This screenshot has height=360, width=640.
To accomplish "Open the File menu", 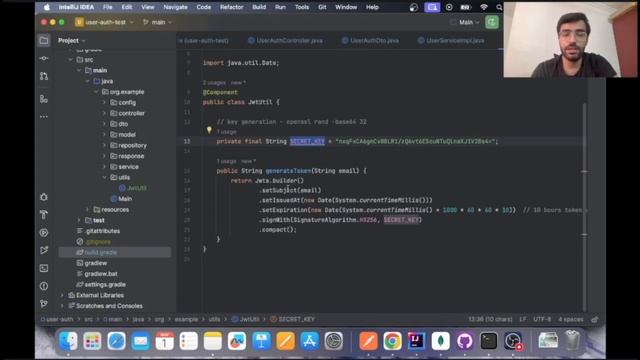I will coord(107,7).
